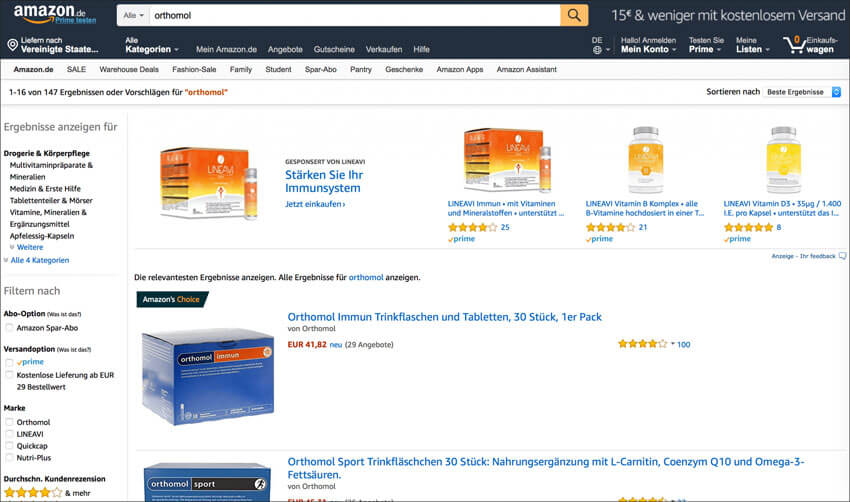
Task: Select the Fashion-Sale tab
Action: click(194, 69)
